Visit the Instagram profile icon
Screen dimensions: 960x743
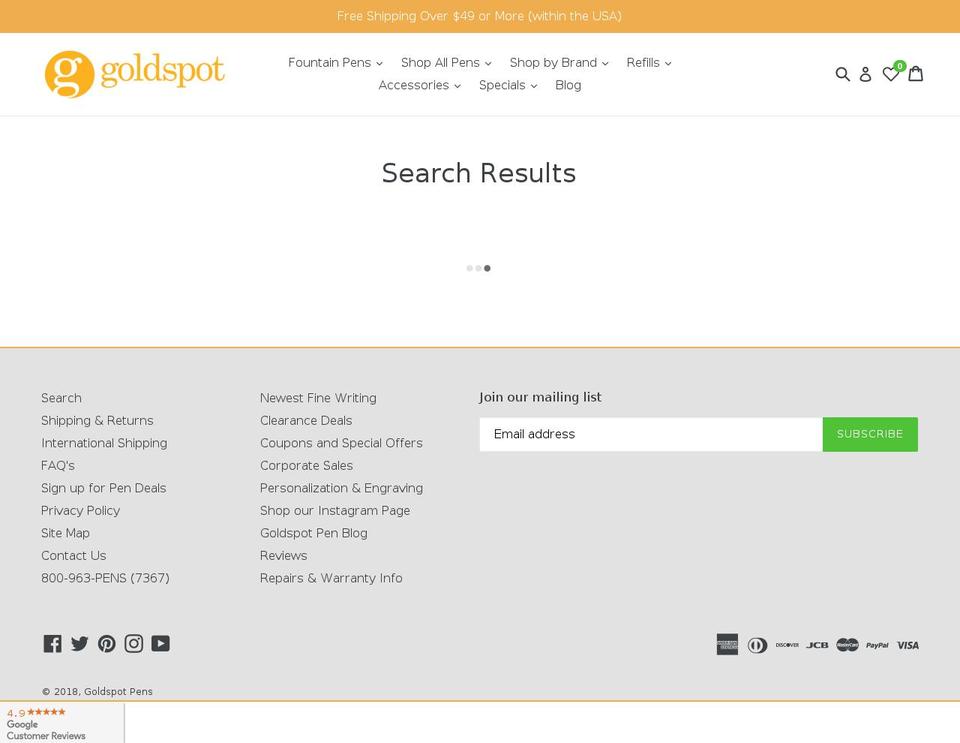pos(133,643)
